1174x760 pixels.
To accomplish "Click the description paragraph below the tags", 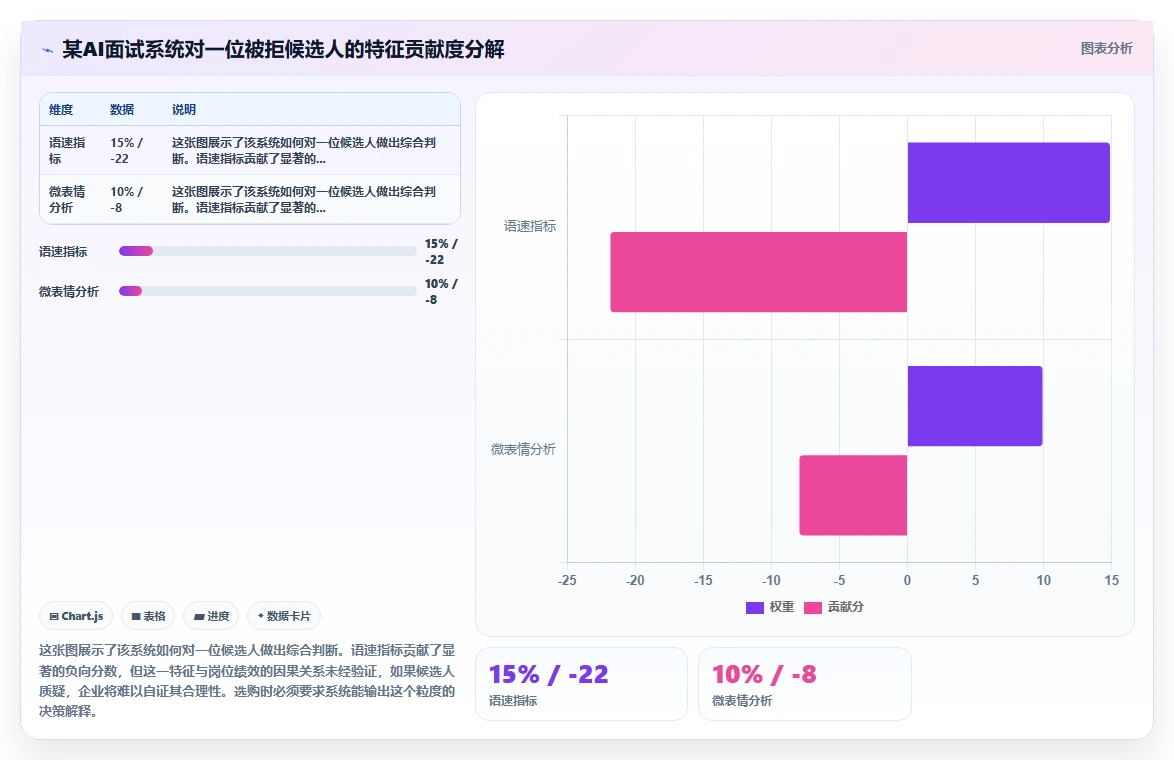I will click(247, 681).
